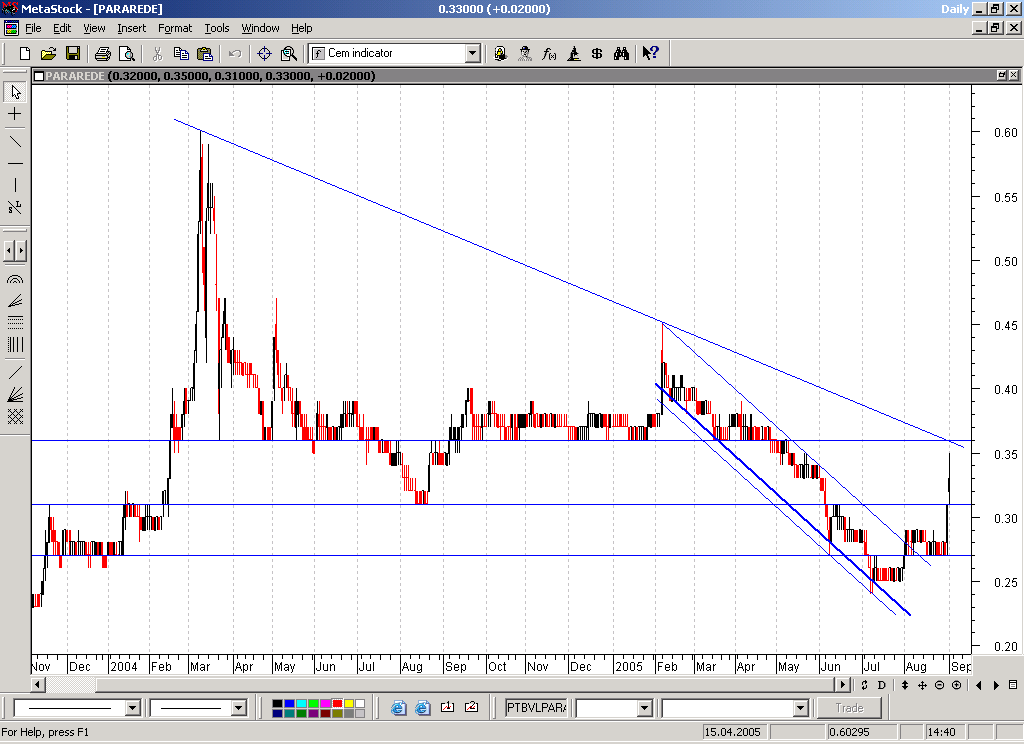Activate the What's This help pointer icon
The width and height of the screenshot is (1024, 744).
pyautogui.click(x=650, y=54)
